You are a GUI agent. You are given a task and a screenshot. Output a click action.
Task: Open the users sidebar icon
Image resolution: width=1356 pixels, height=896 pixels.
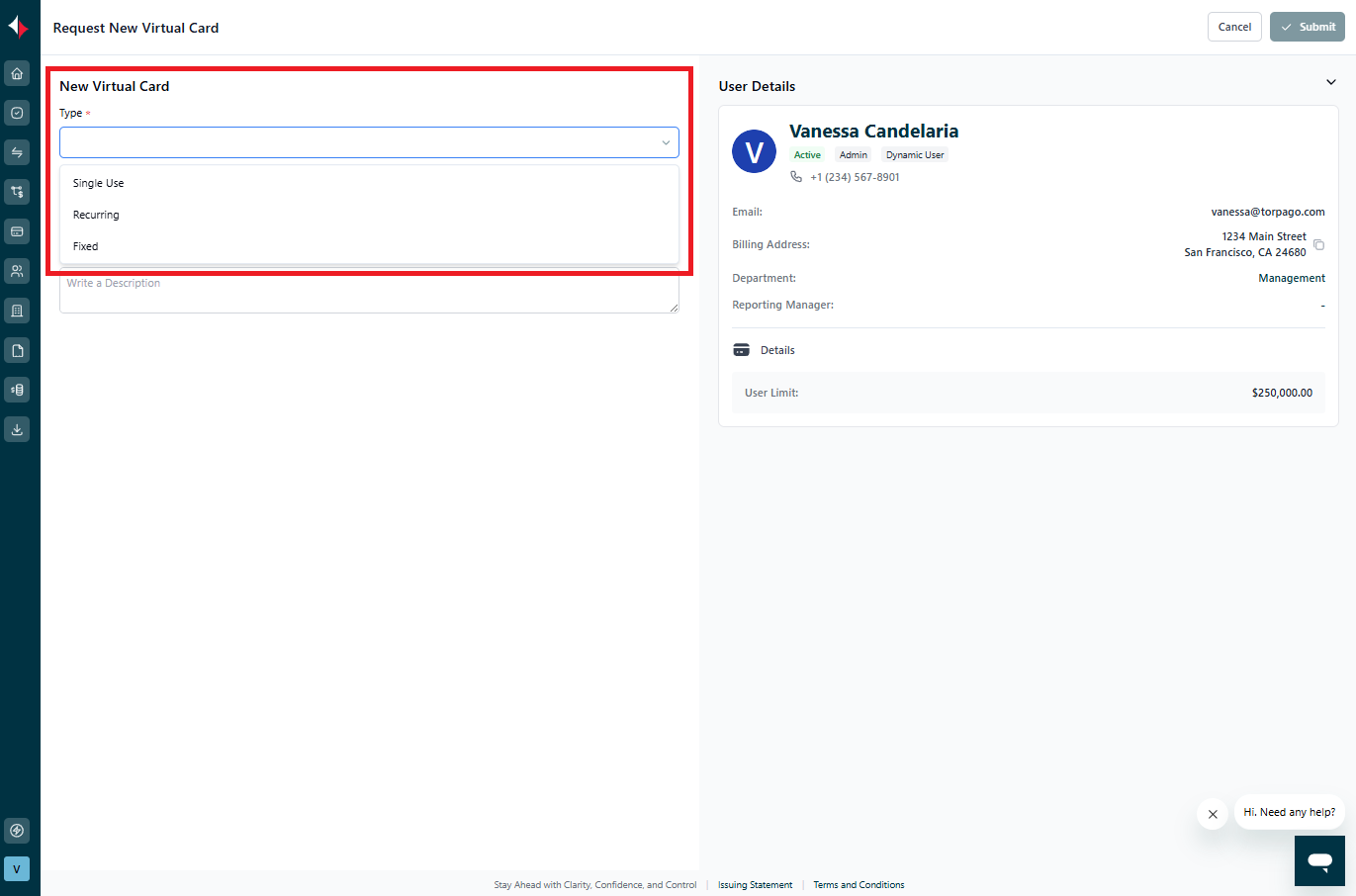tap(17, 271)
